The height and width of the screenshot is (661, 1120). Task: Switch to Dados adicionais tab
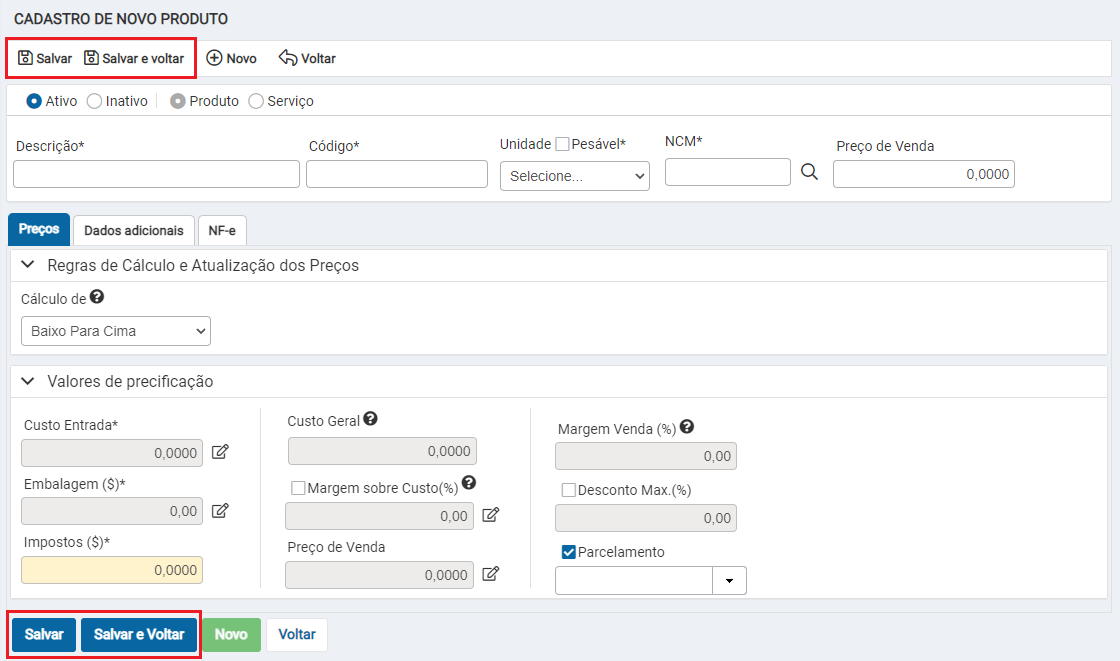point(134,231)
